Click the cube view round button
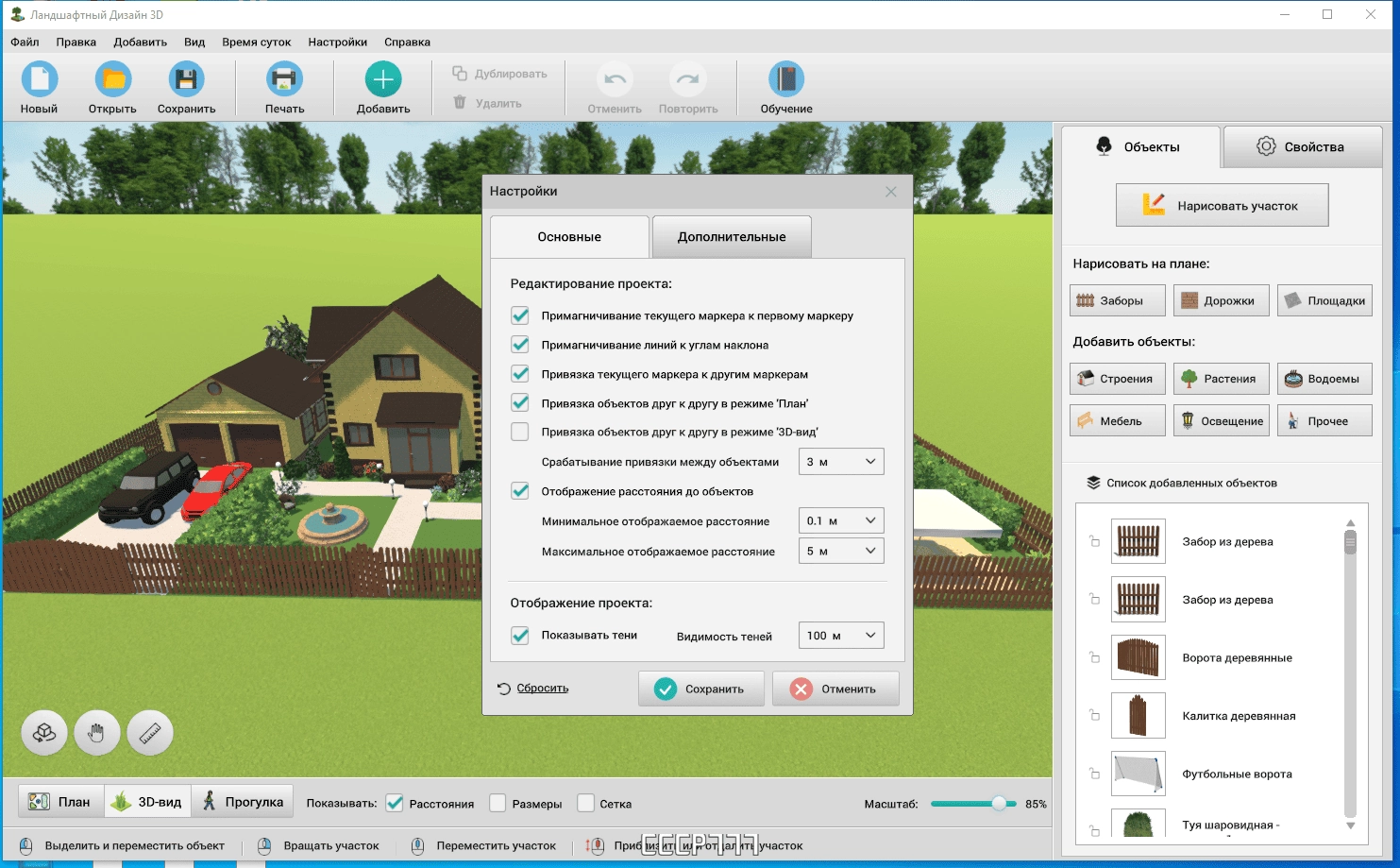Viewport: 1400px width, 868px height. click(44, 733)
